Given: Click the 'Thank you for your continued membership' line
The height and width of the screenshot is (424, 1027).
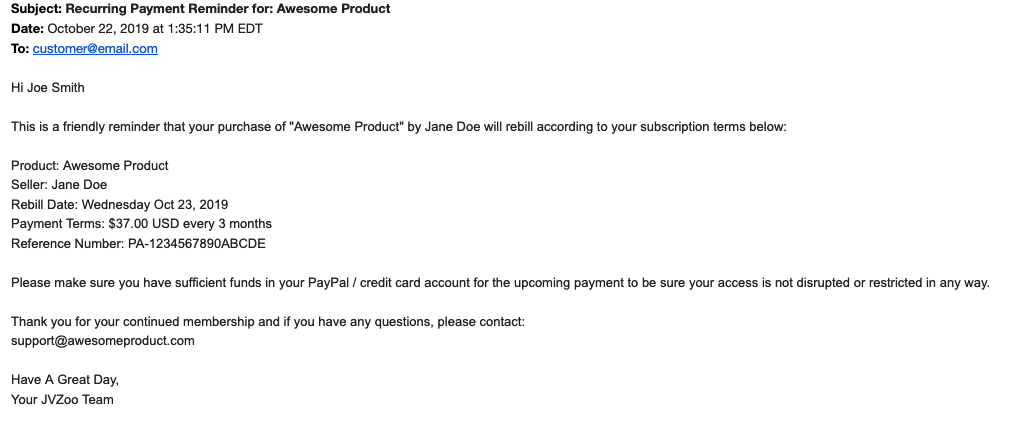Looking at the screenshot, I should coord(268,322).
